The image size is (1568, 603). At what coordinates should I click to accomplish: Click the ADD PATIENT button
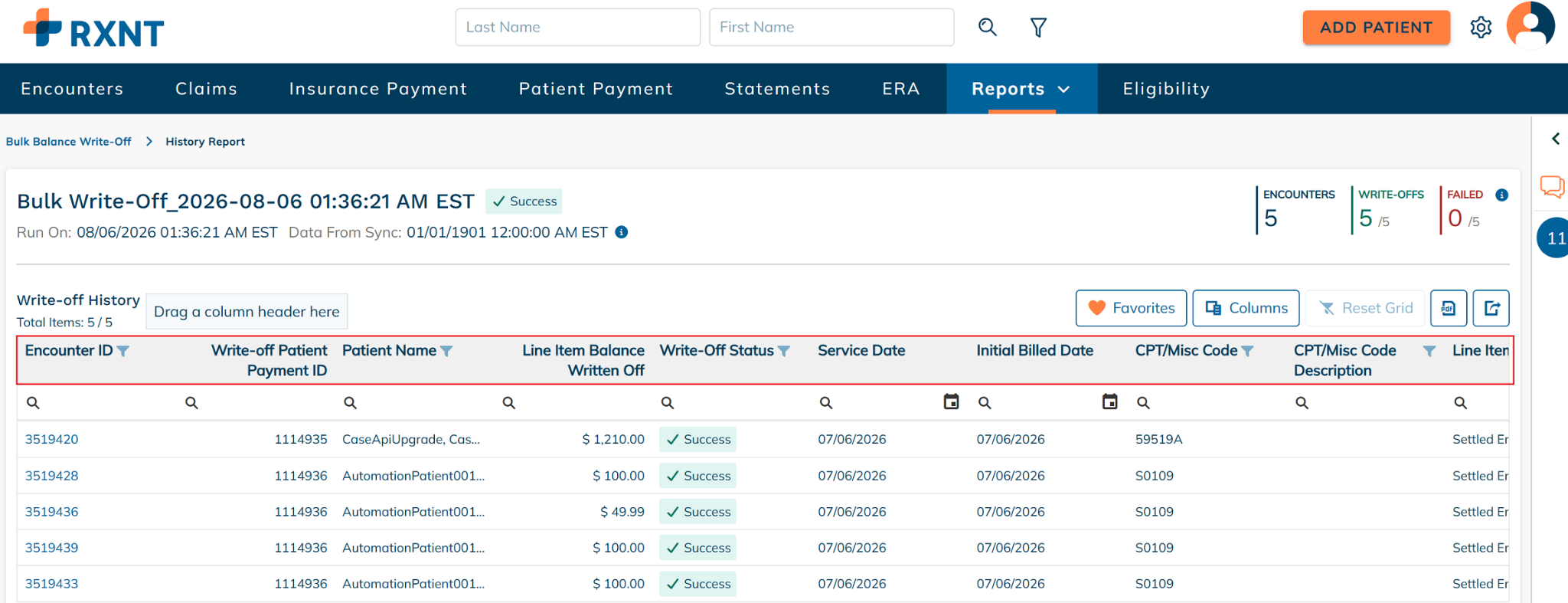click(1376, 28)
